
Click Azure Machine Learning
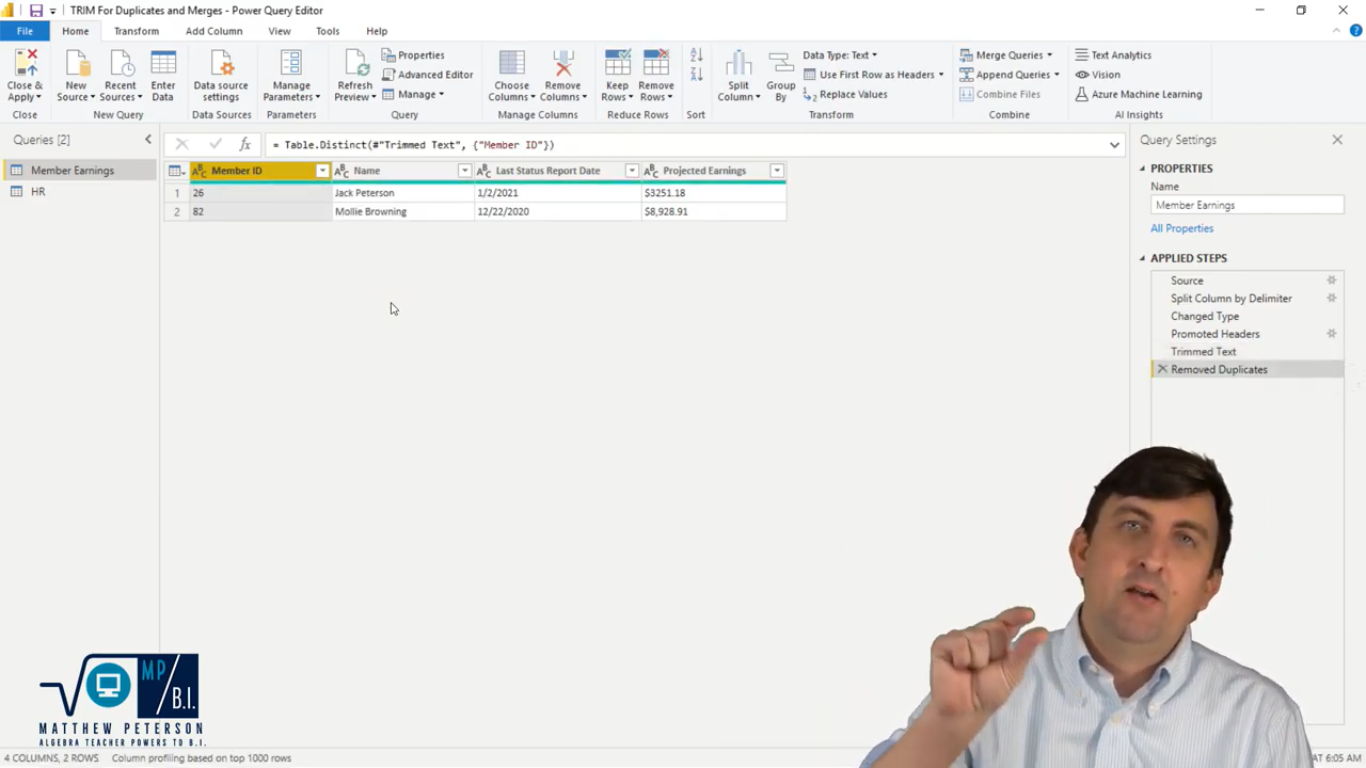click(x=1139, y=94)
